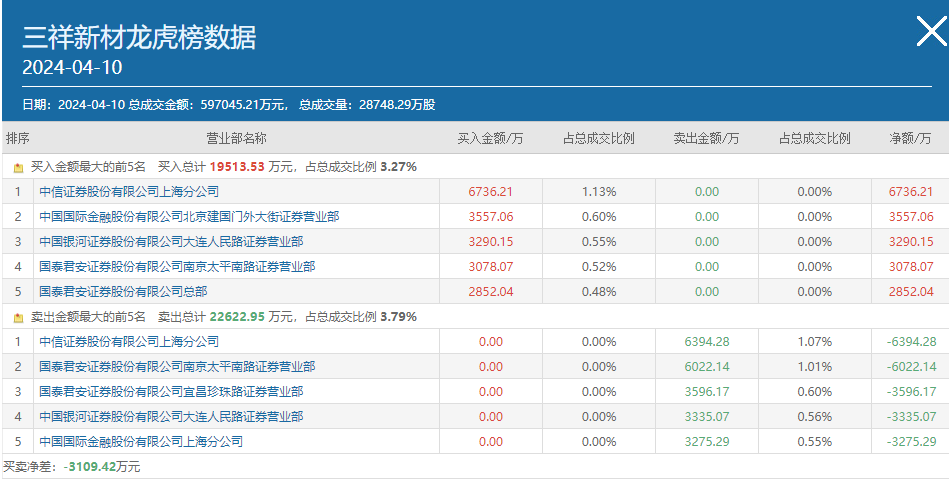Click the 买卖净差 -3109.42万元 value

coord(102,467)
